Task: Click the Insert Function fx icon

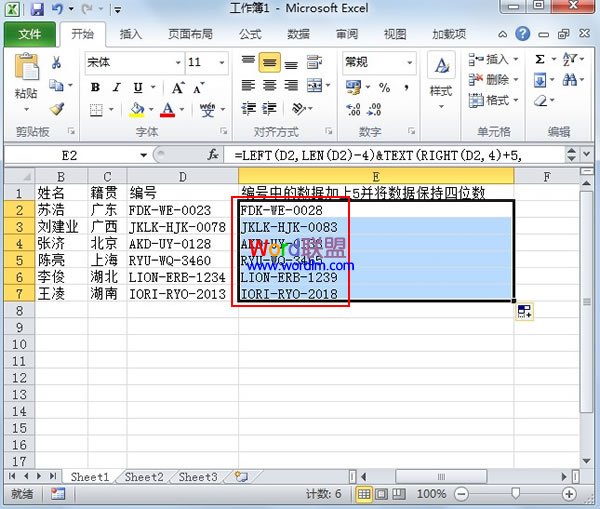Action: click(x=213, y=156)
